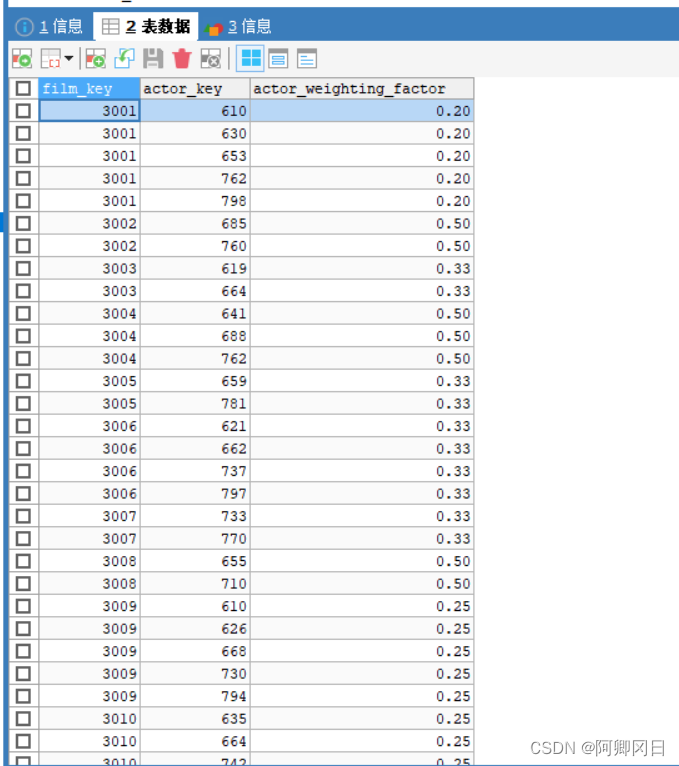
Task: Check the row with film_key 3008 actor_key 710
Action: point(23,583)
